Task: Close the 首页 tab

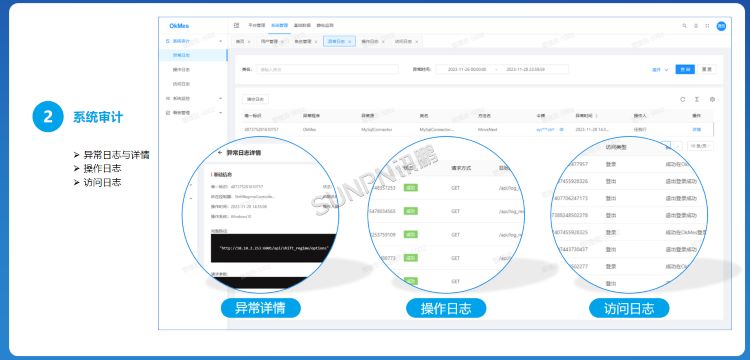Action: (x=249, y=42)
